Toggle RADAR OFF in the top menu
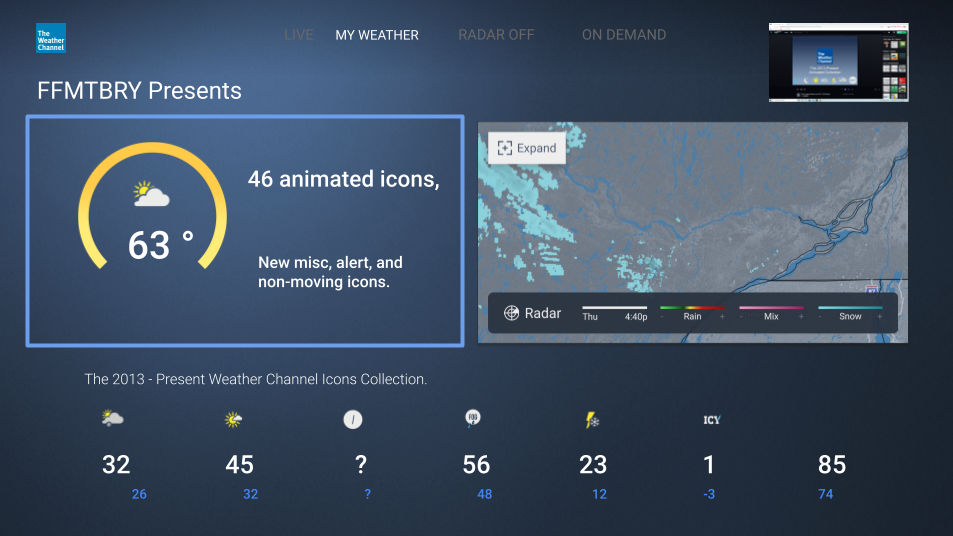Screen dimensions: 953x536 coord(496,35)
